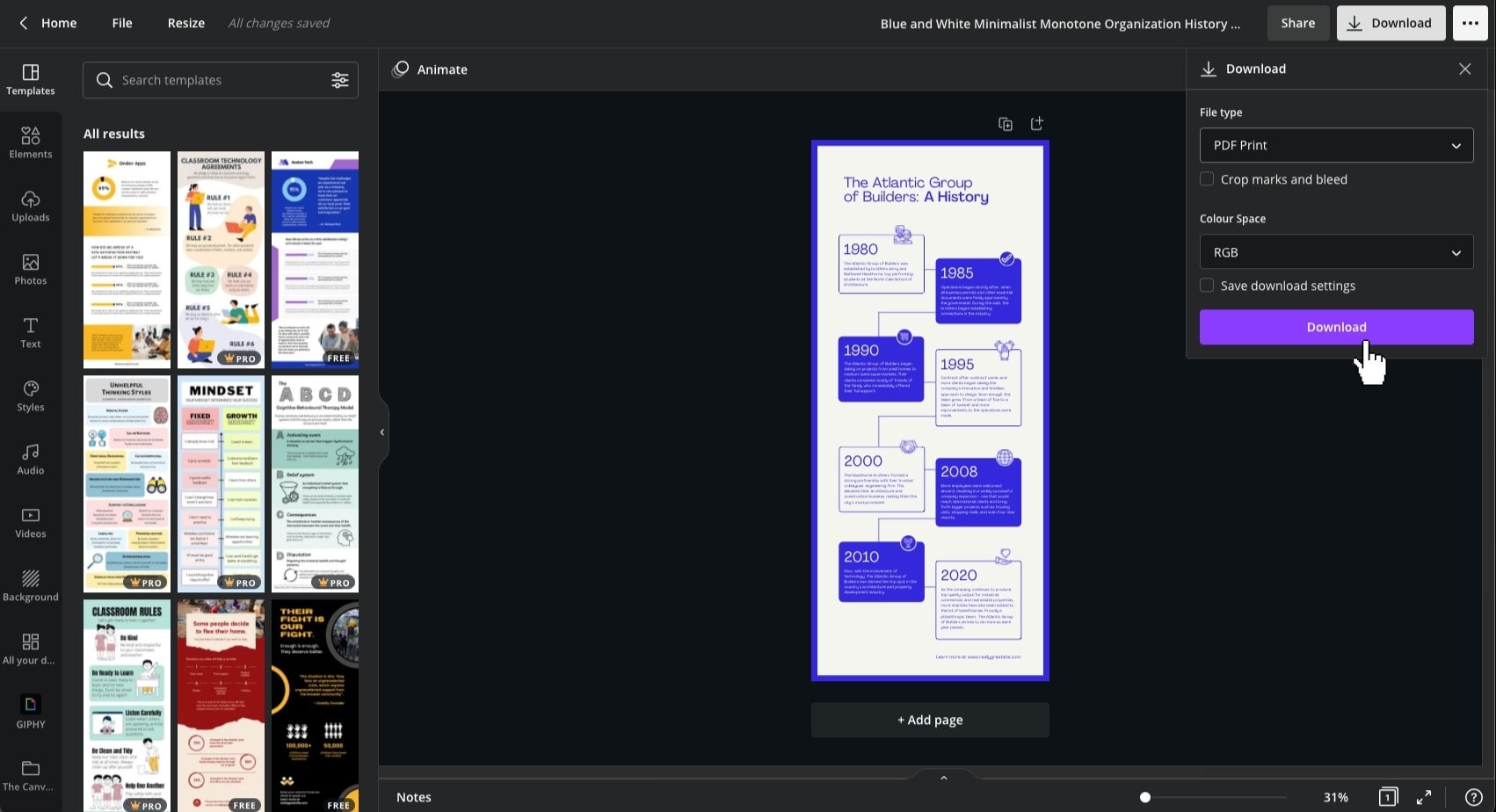The image size is (1496, 812).
Task: Duplicate the current page using the icon above canvas
Action: [x=1005, y=123]
